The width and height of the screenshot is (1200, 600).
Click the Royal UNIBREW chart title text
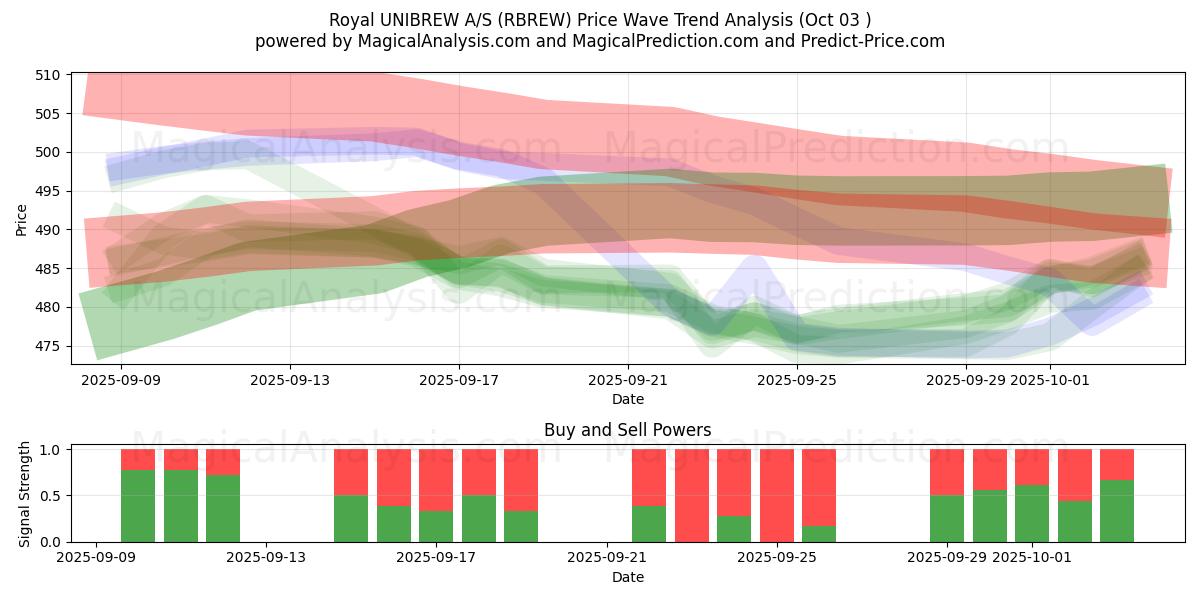(599, 19)
